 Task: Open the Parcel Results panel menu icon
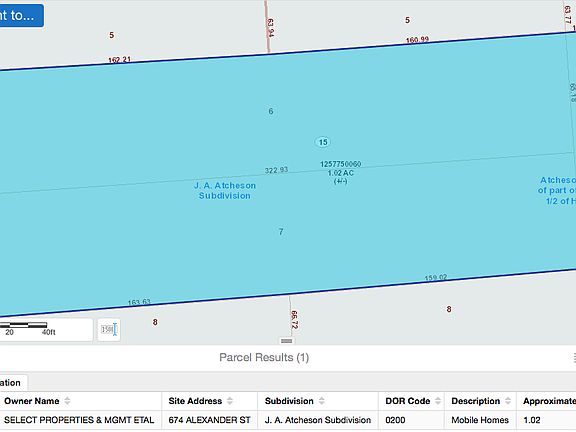pyautogui.click(x=574, y=357)
